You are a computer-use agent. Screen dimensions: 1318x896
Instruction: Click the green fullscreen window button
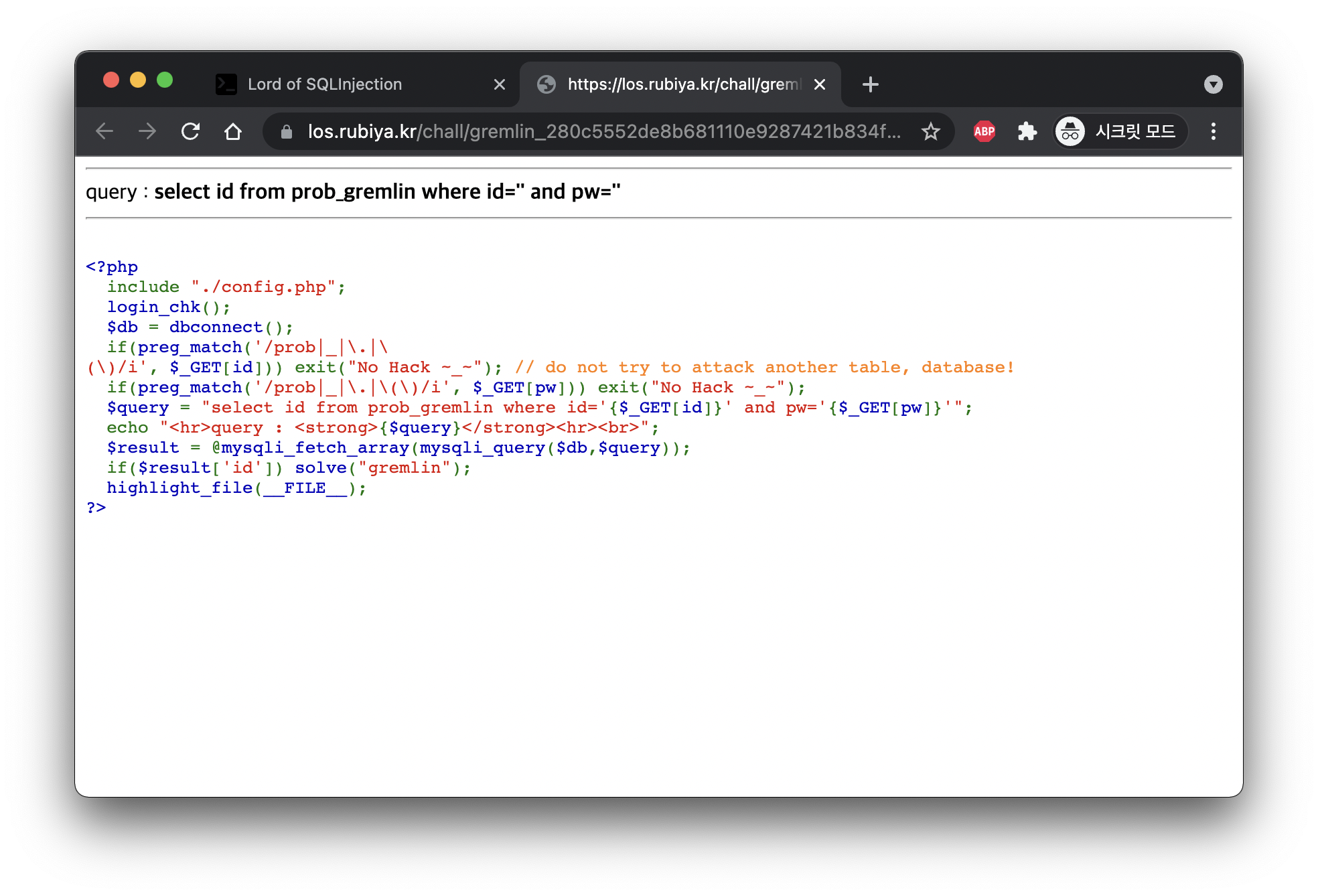165,80
